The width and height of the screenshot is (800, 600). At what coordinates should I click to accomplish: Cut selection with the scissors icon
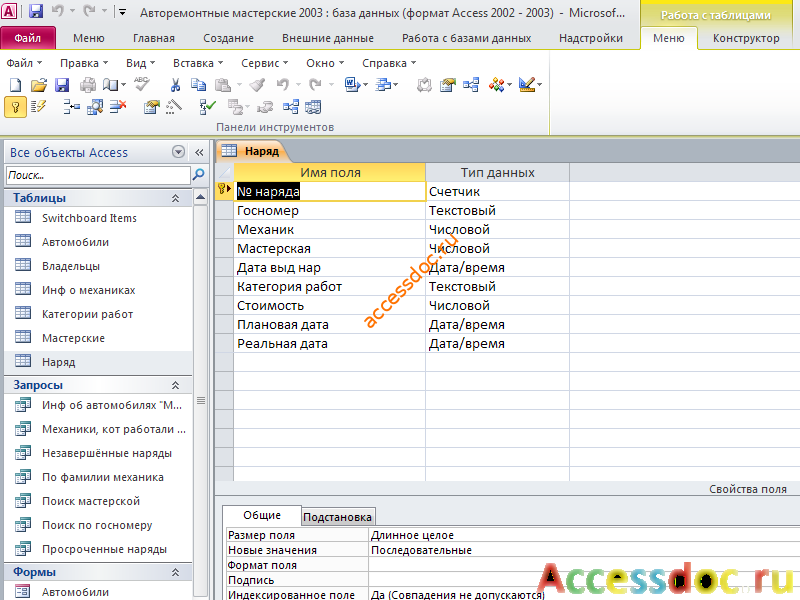[175, 85]
